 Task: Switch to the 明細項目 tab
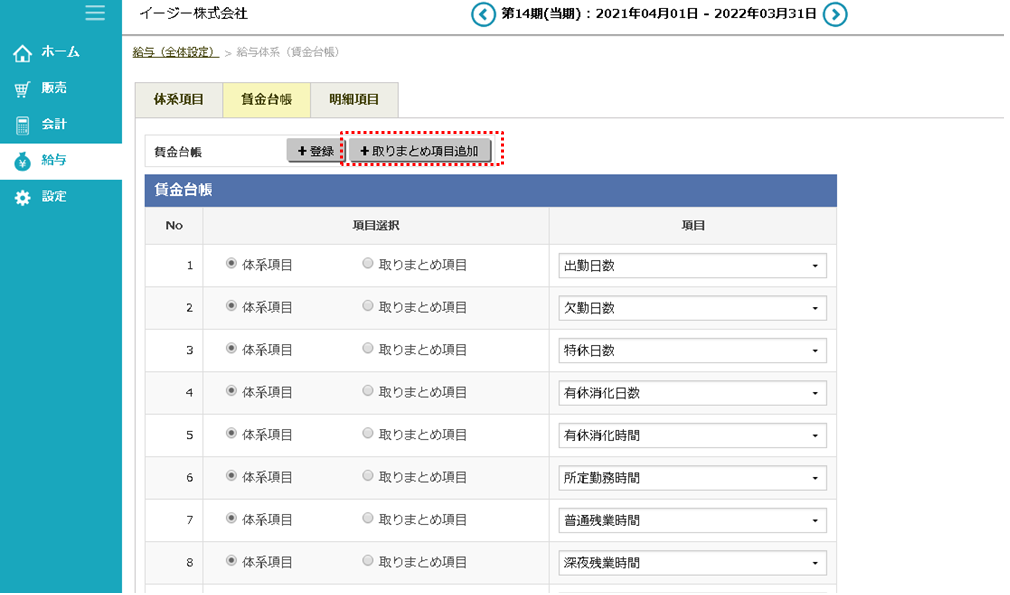tap(354, 100)
